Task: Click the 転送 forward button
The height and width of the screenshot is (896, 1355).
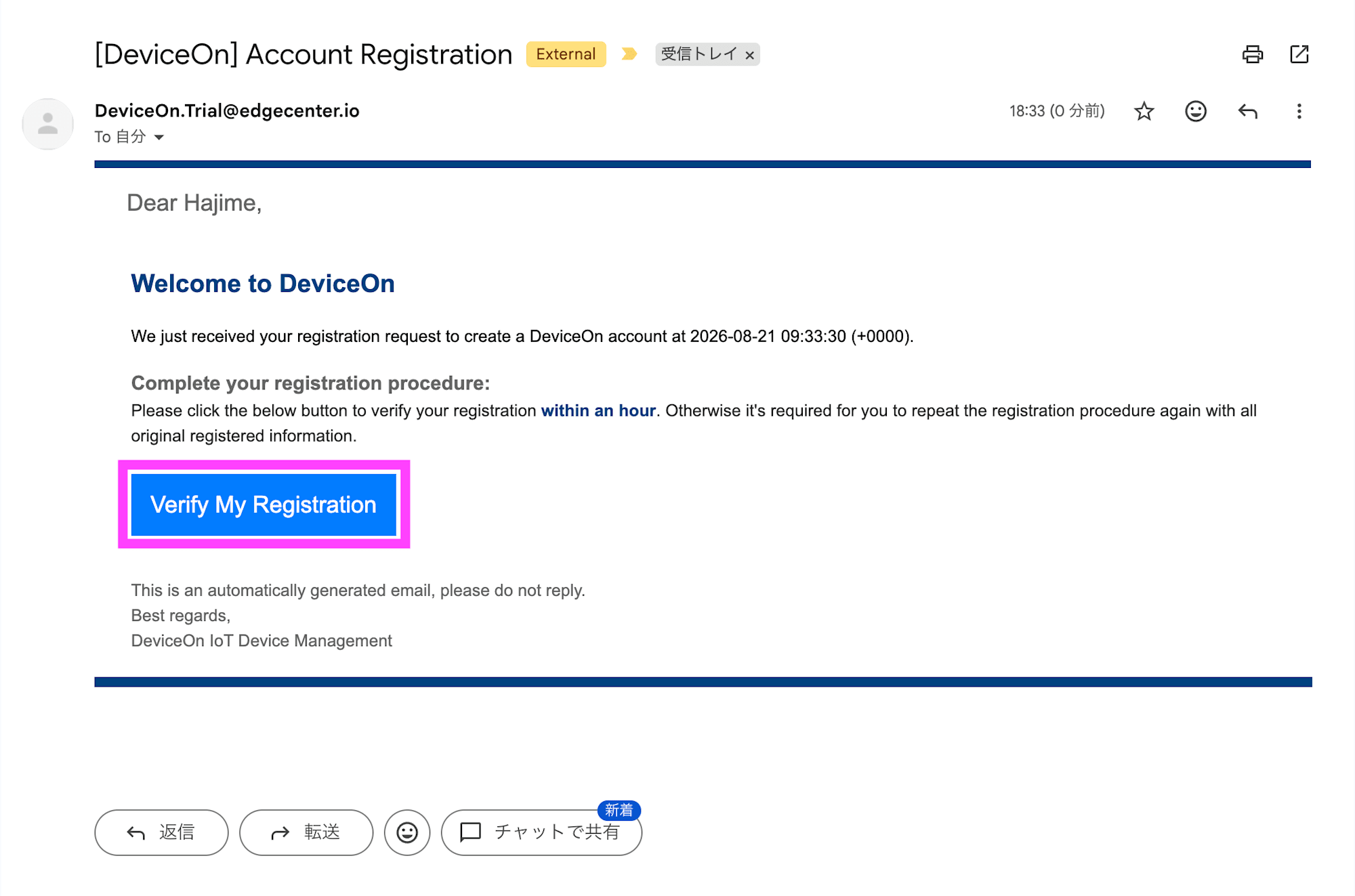Action: [x=306, y=832]
